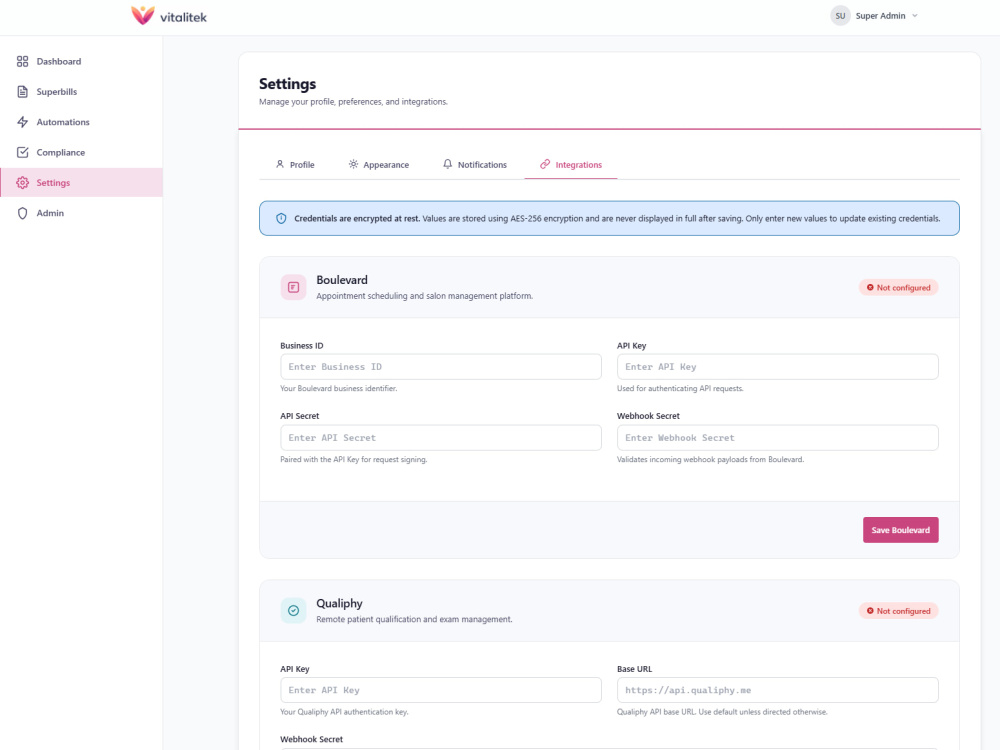Click the Profile person icon

279,164
